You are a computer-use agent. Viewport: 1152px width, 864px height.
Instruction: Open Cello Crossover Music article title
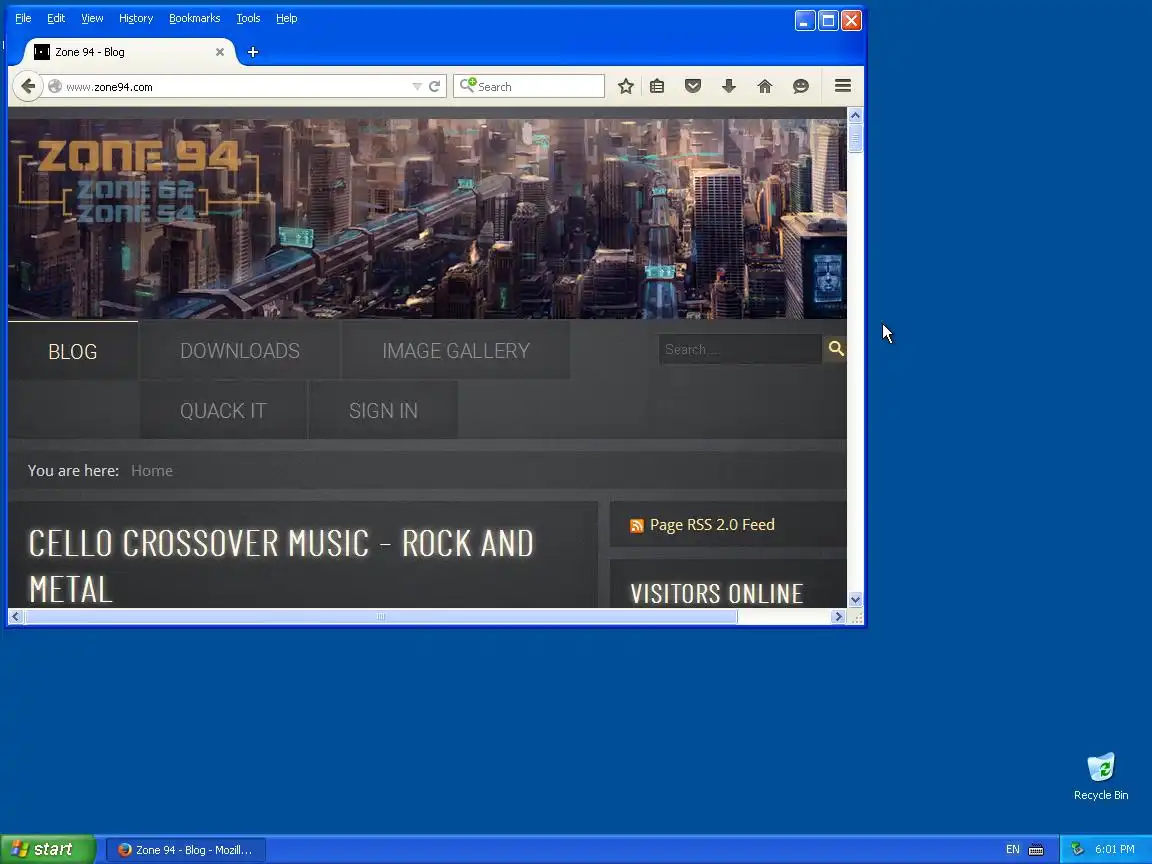click(x=281, y=566)
